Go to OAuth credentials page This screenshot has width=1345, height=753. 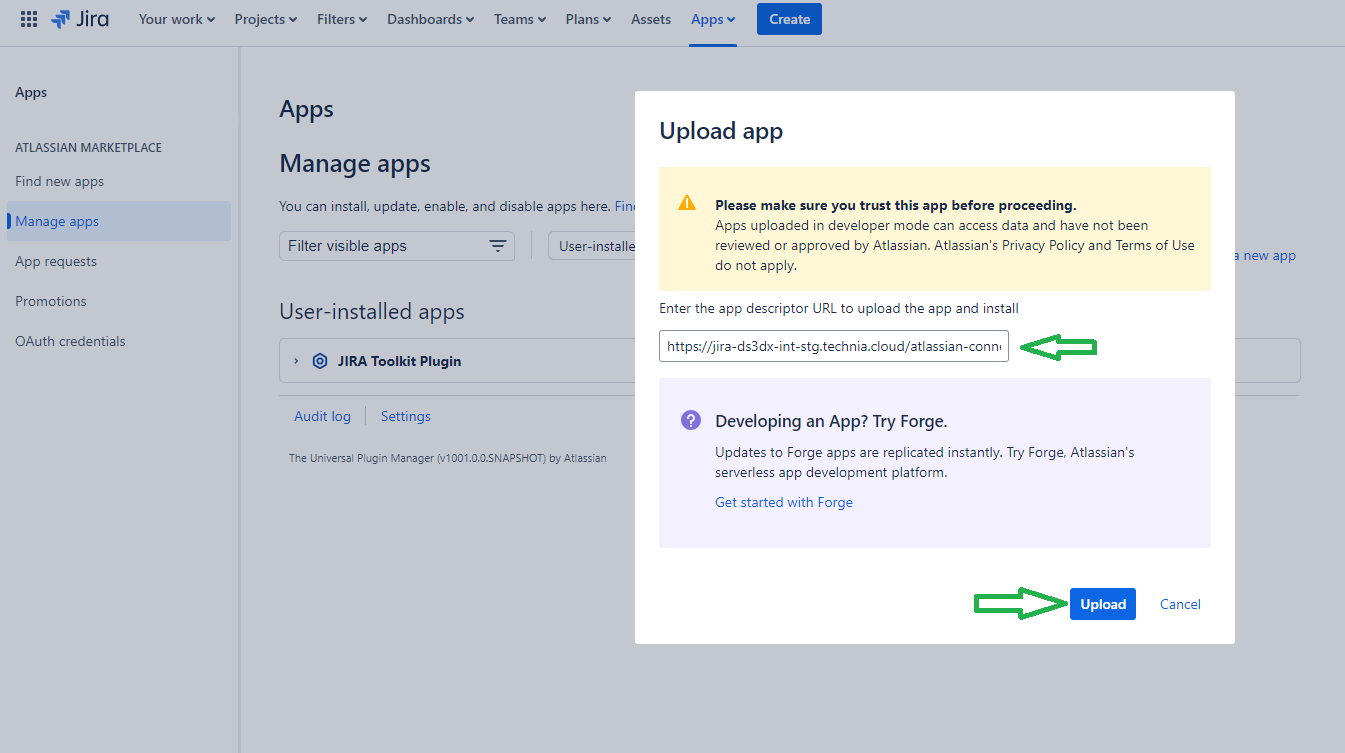[70, 341]
